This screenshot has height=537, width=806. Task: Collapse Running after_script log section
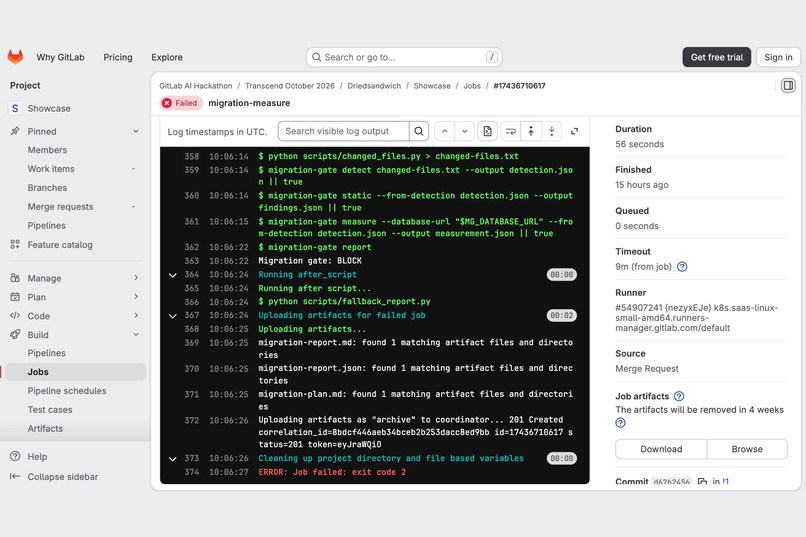173,275
